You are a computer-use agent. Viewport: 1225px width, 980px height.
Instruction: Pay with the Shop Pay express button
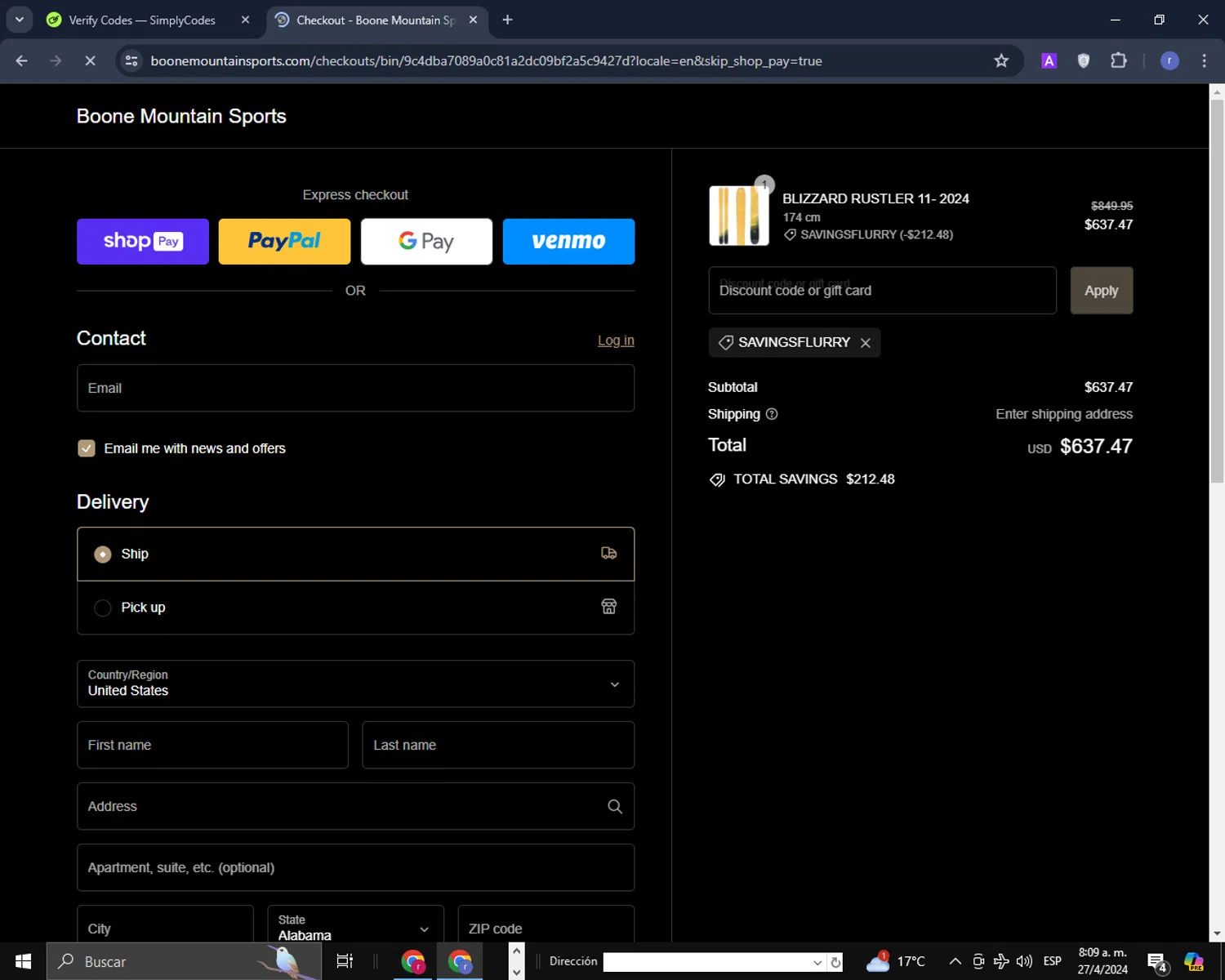tap(143, 241)
